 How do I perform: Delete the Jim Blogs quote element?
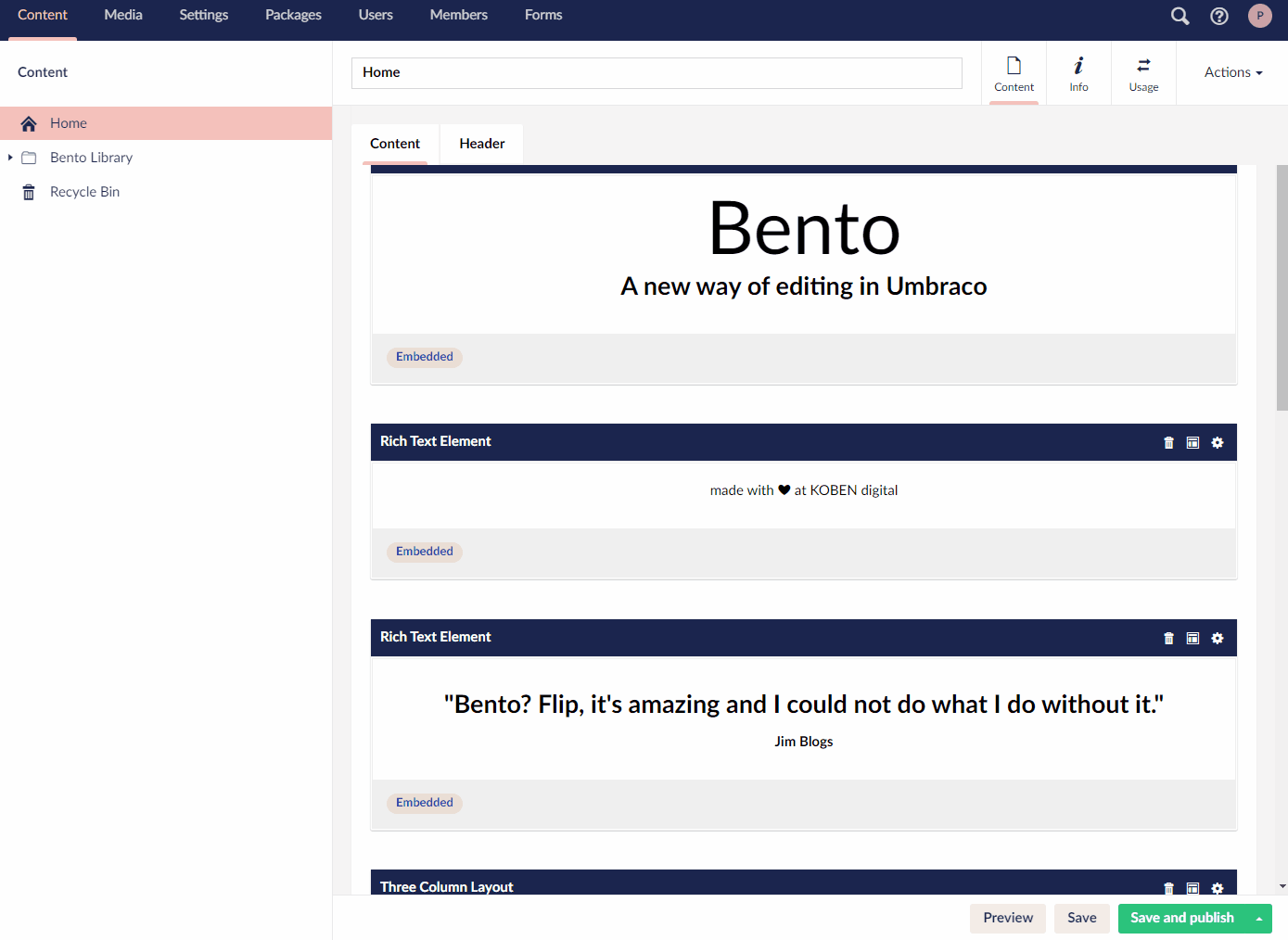1168,639
